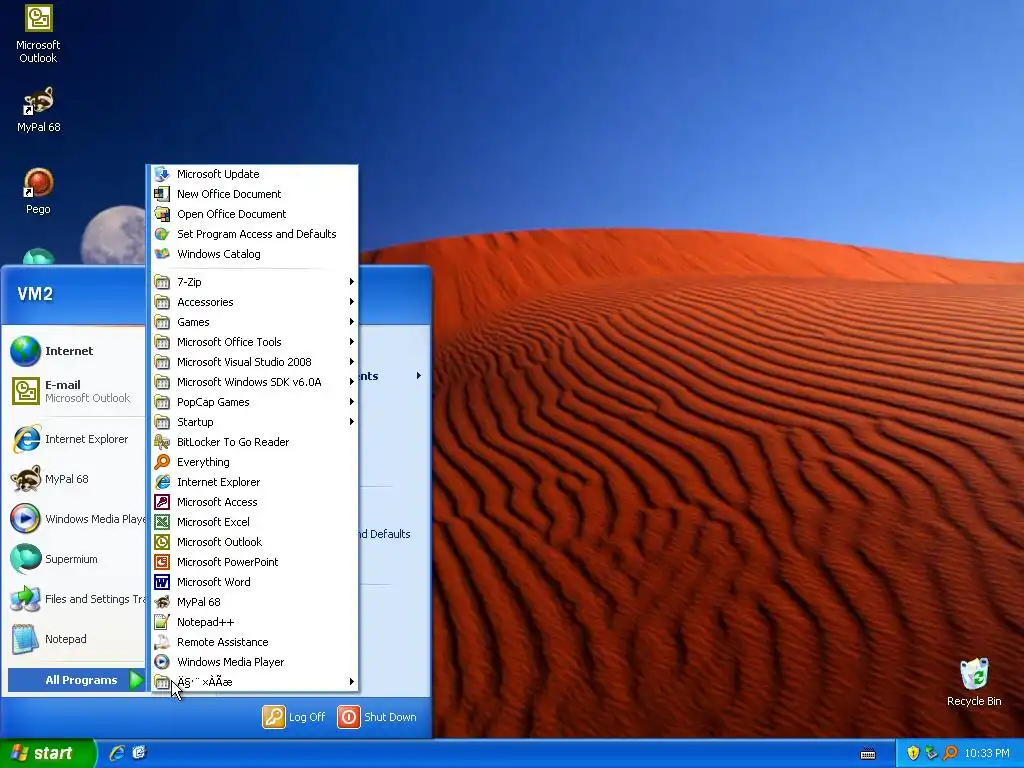Click the Internet pinned item in Start menu
This screenshot has width=1024, height=768.
point(76,351)
